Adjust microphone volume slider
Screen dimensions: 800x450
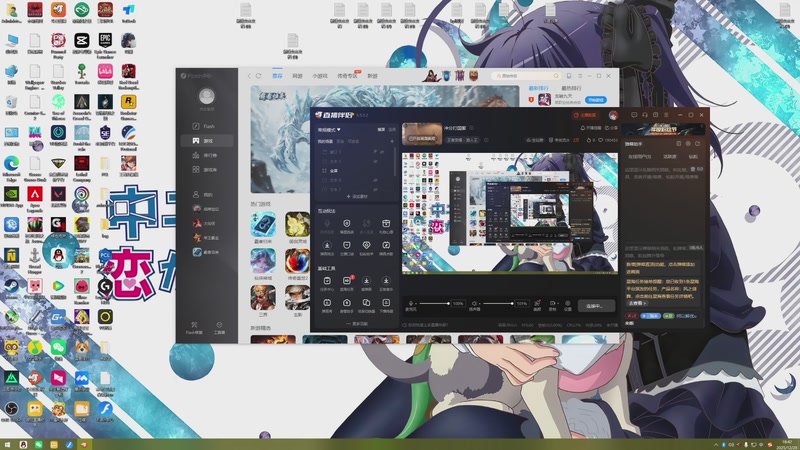point(434,303)
